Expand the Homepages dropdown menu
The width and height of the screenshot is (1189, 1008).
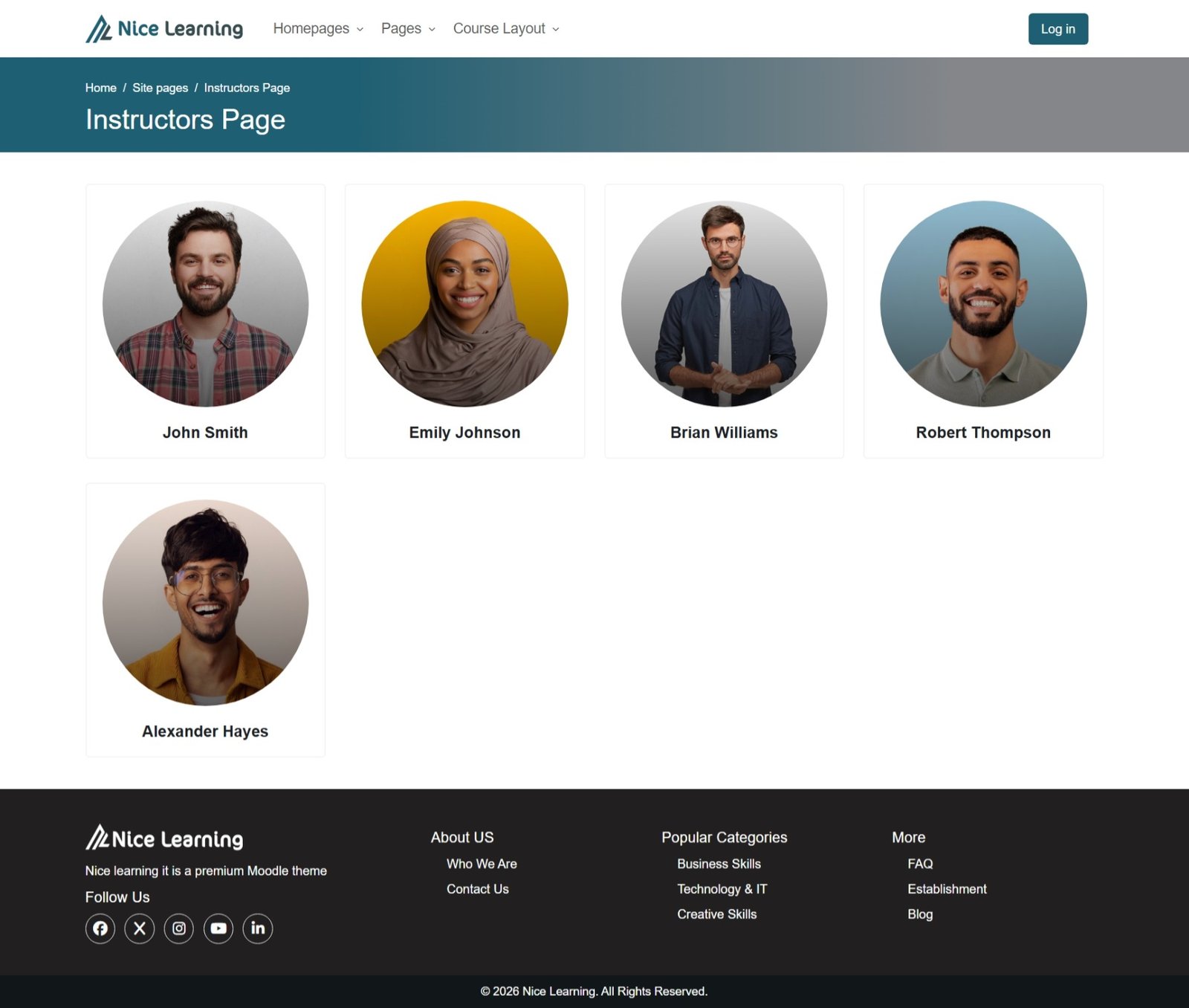click(318, 29)
